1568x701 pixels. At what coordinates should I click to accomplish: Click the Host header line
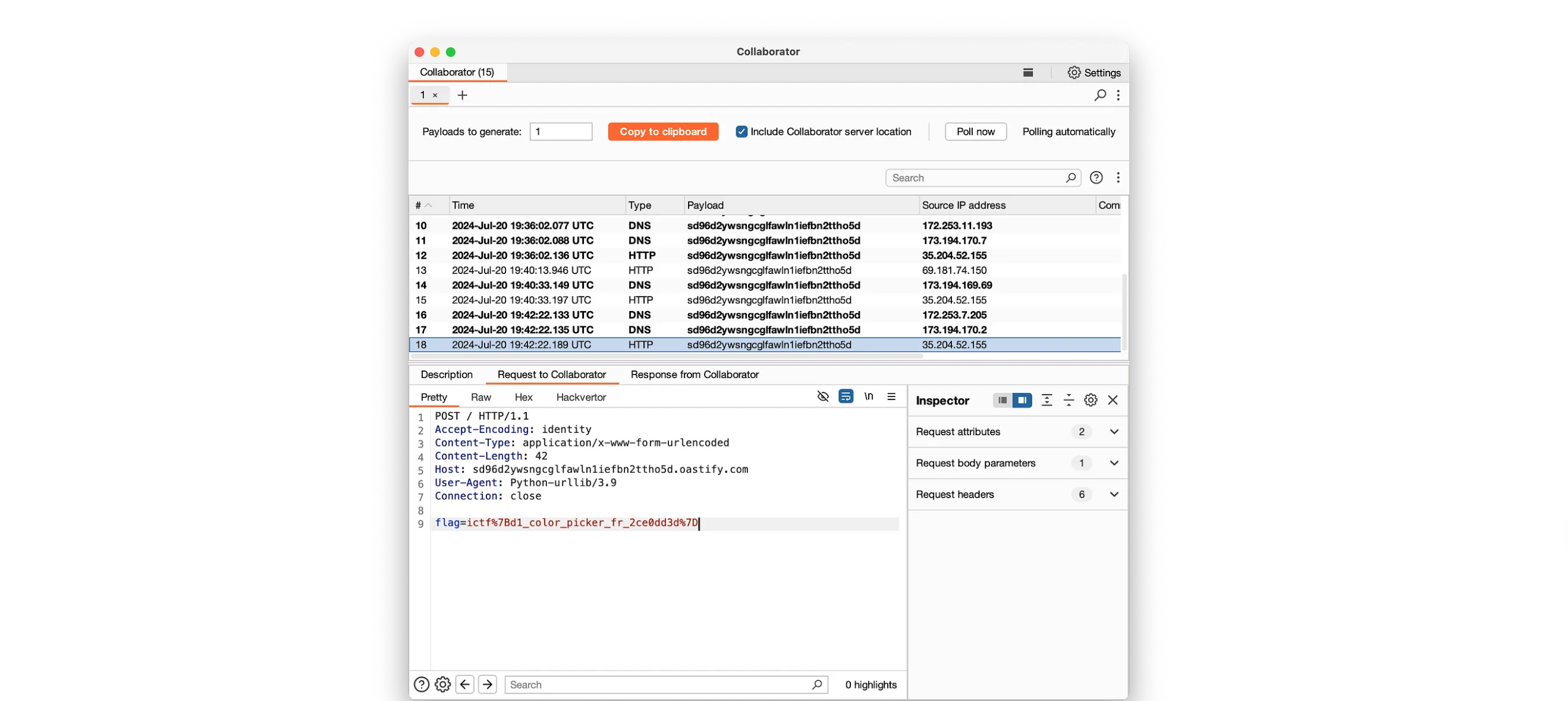(591, 470)
